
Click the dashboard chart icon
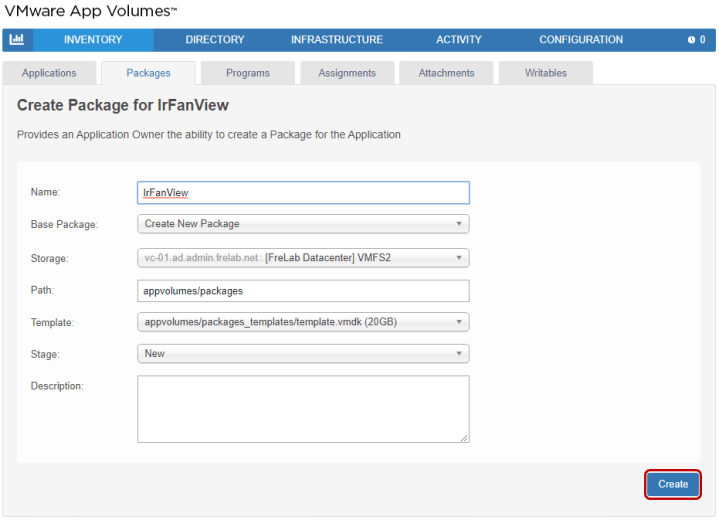pos(16,40)
